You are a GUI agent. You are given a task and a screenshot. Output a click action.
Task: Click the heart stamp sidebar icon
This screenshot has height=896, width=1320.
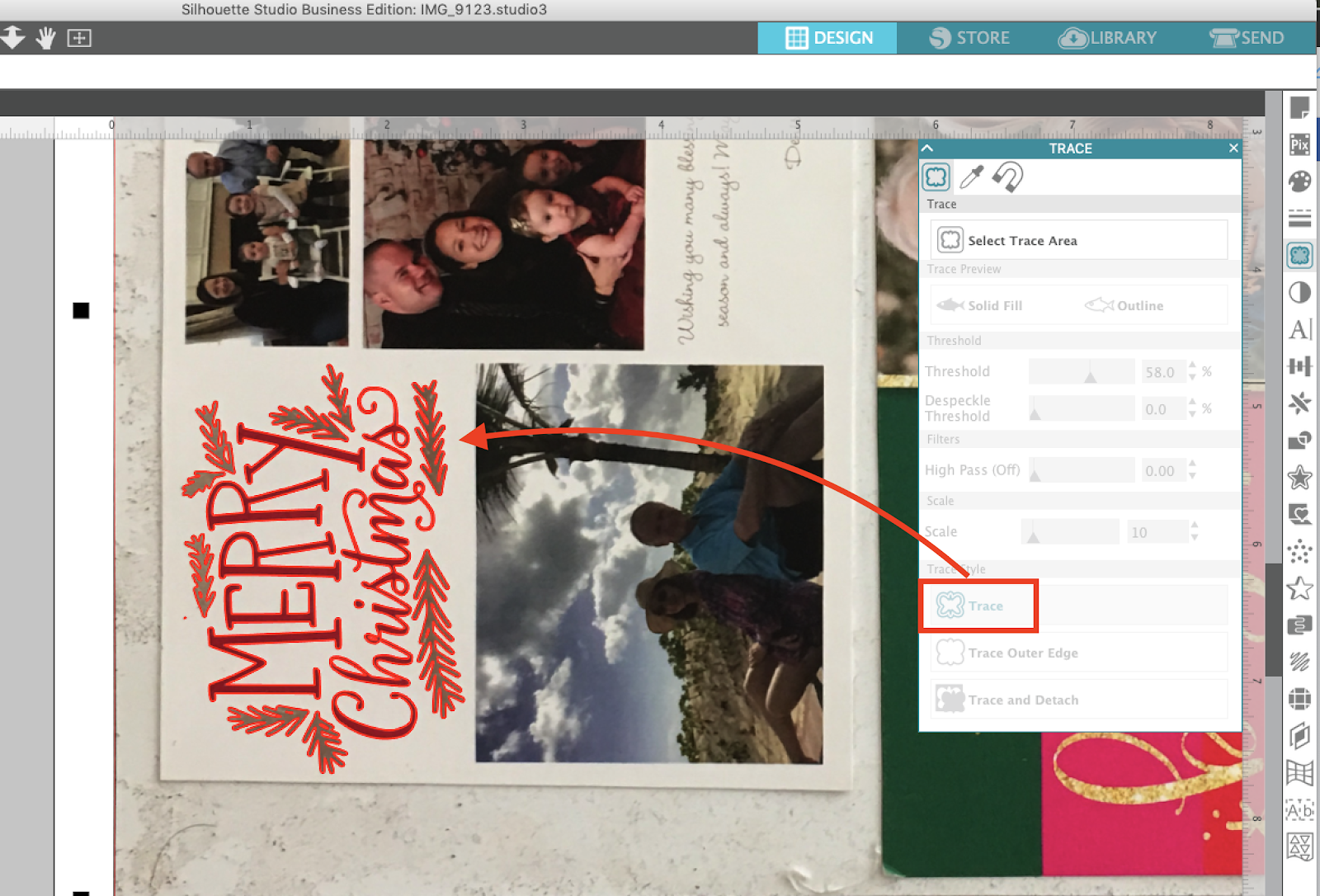pos(1299,514)
